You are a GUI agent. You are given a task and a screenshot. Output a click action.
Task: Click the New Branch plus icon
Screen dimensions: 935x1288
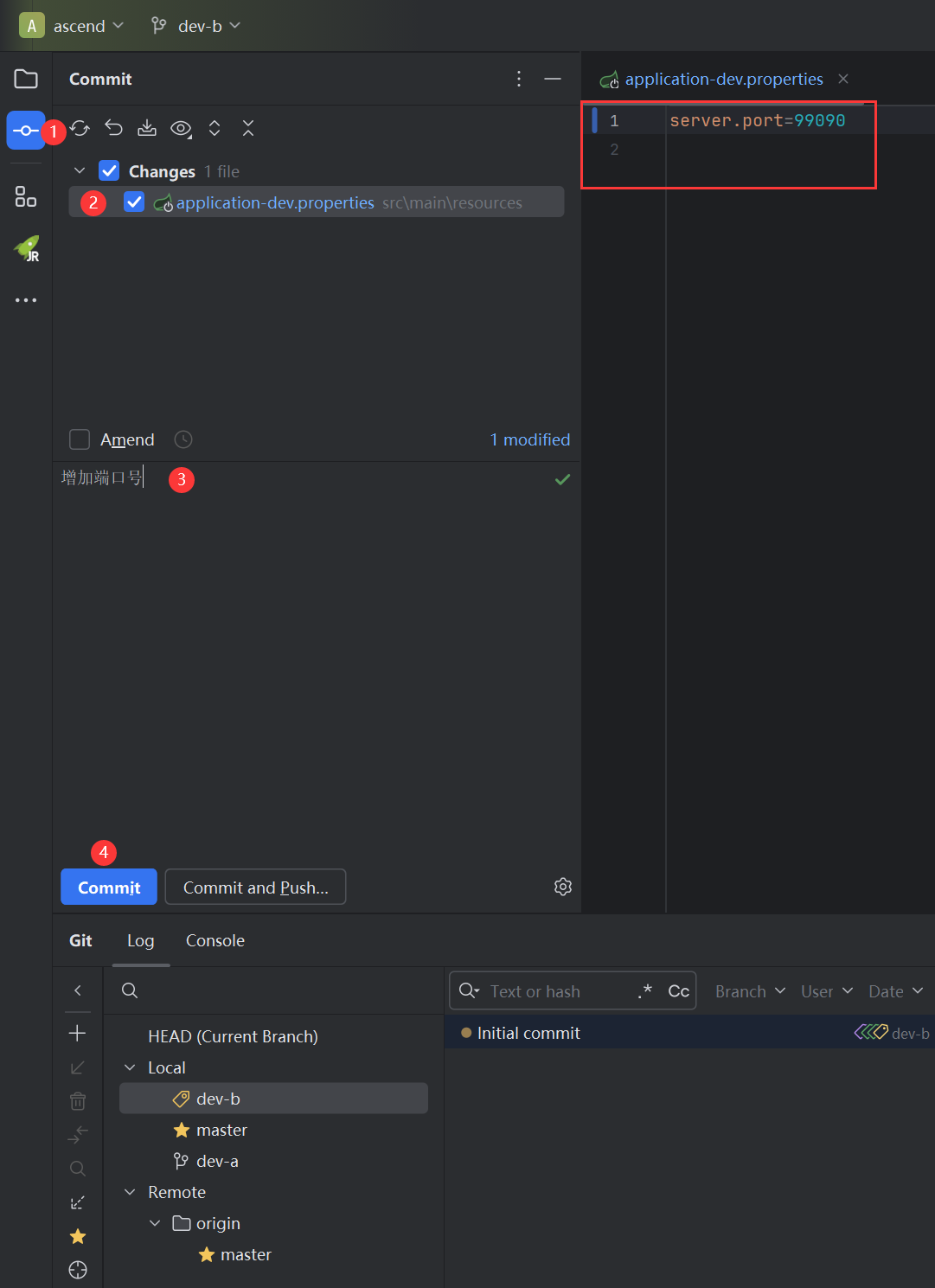coord(77,1033)
